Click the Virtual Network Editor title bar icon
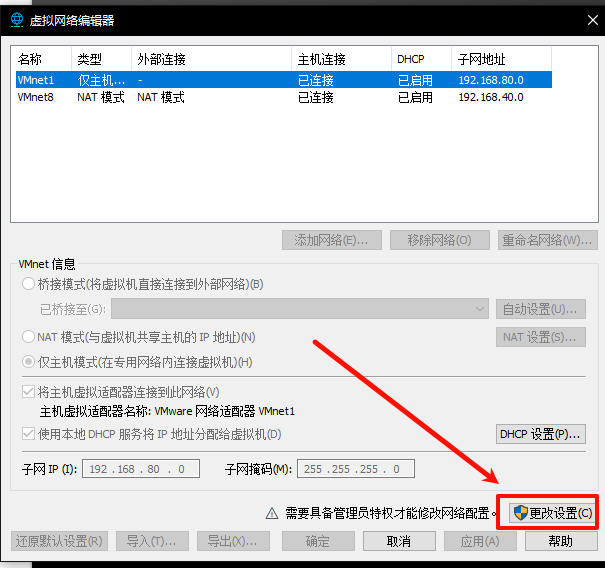The height and width of the screenshot is (568, 605). (x=17, y=20)
